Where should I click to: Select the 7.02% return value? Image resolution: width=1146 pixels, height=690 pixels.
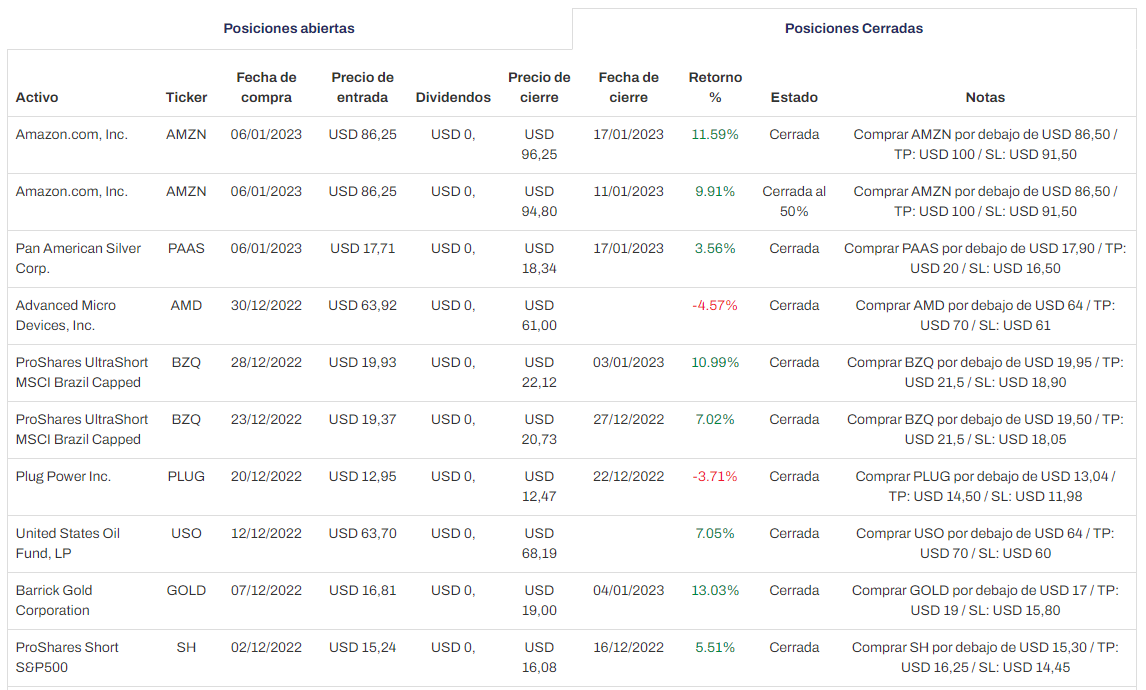716,420
